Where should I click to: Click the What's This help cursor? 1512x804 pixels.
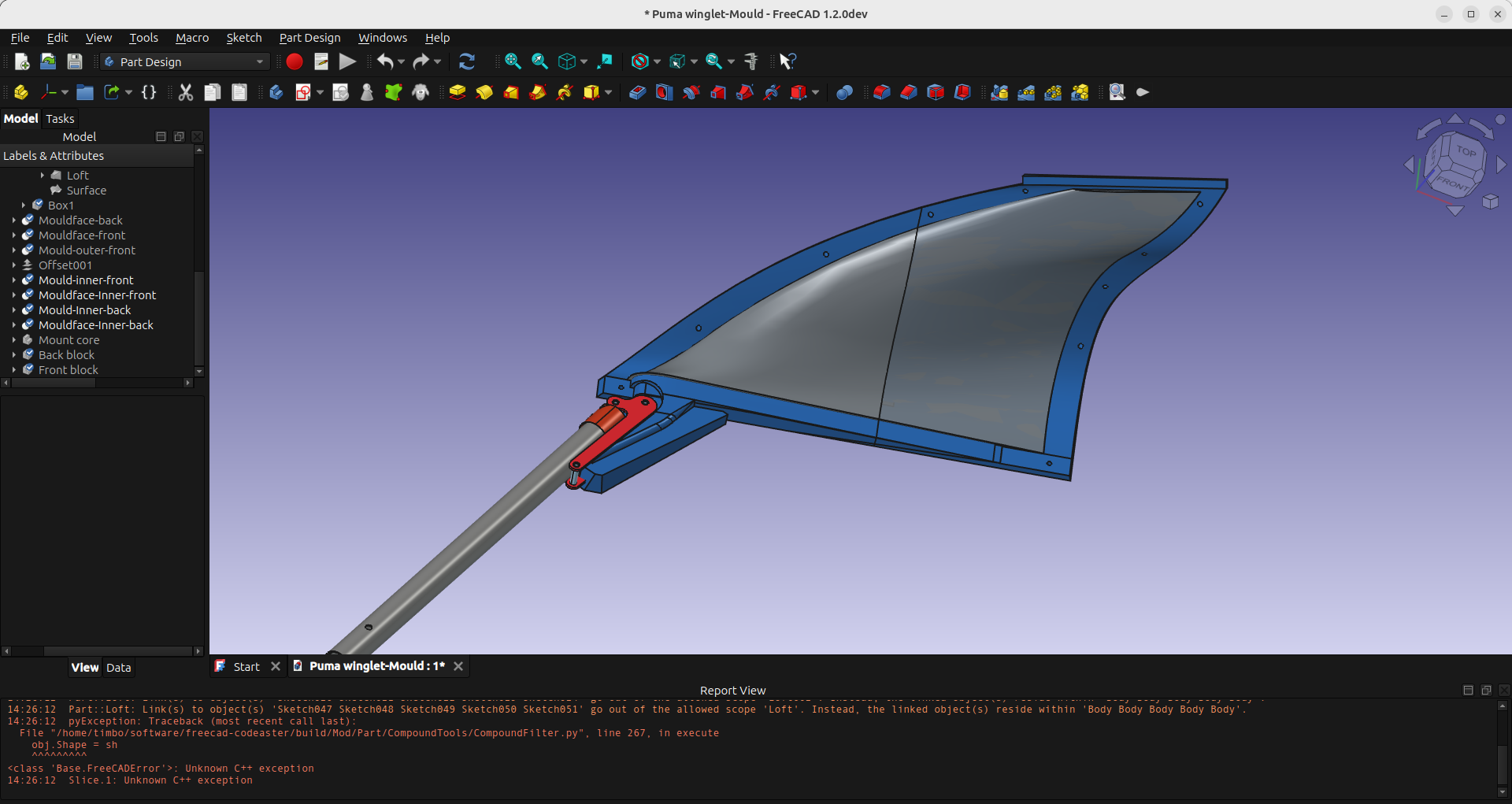(787, 61)
